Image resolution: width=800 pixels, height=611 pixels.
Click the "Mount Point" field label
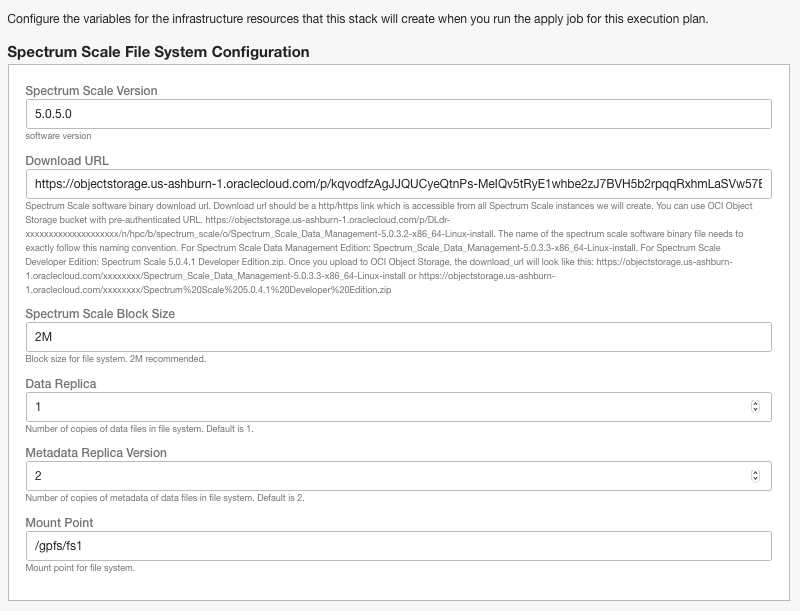(x=59, y=522)
